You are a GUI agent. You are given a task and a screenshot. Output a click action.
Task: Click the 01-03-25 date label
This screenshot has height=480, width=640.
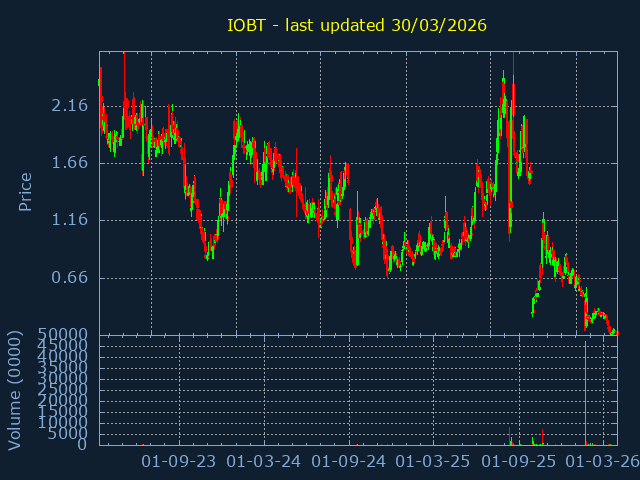tap(433, 462)
